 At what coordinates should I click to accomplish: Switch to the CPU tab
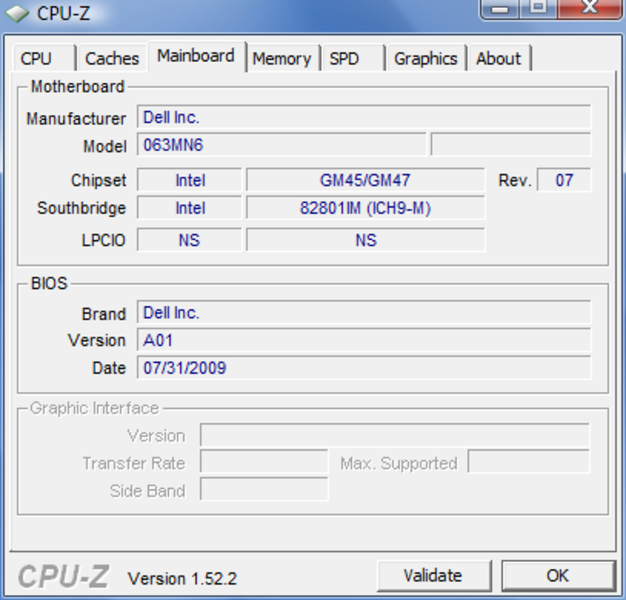point(44,59)
